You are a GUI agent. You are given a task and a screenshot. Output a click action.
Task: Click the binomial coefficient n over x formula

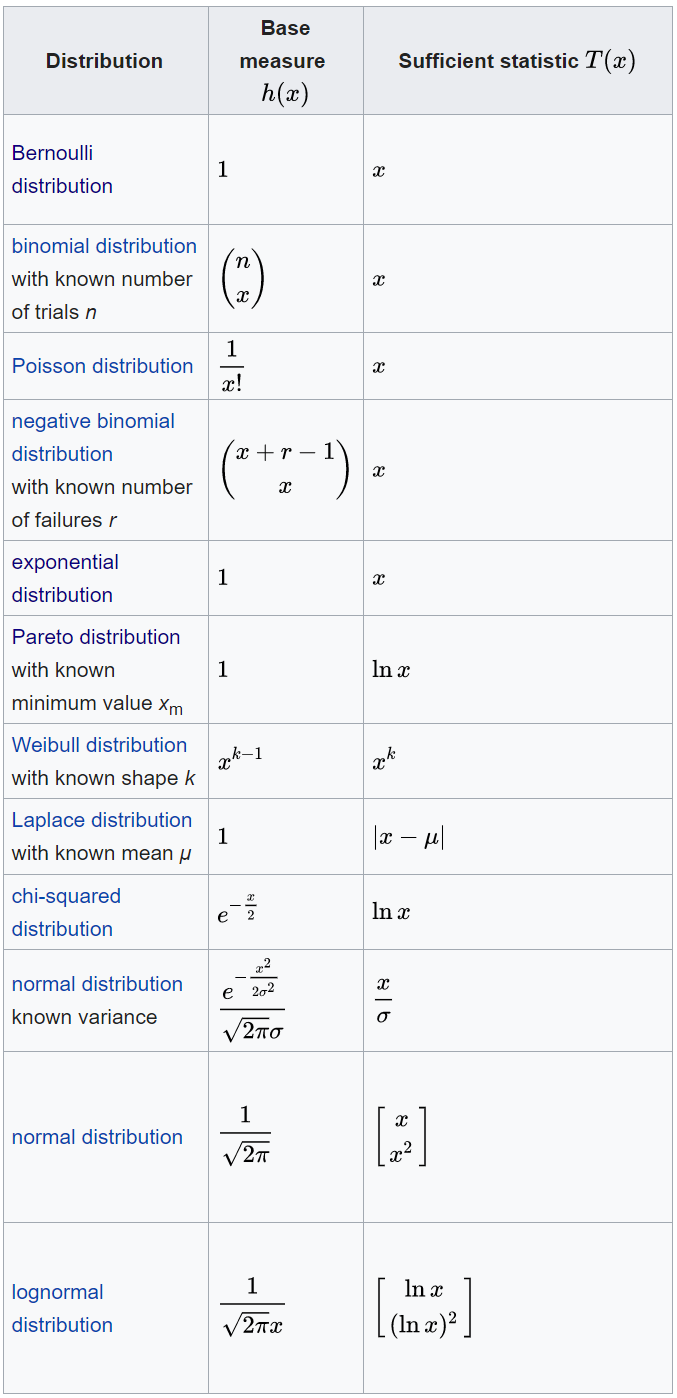(242, 279)
